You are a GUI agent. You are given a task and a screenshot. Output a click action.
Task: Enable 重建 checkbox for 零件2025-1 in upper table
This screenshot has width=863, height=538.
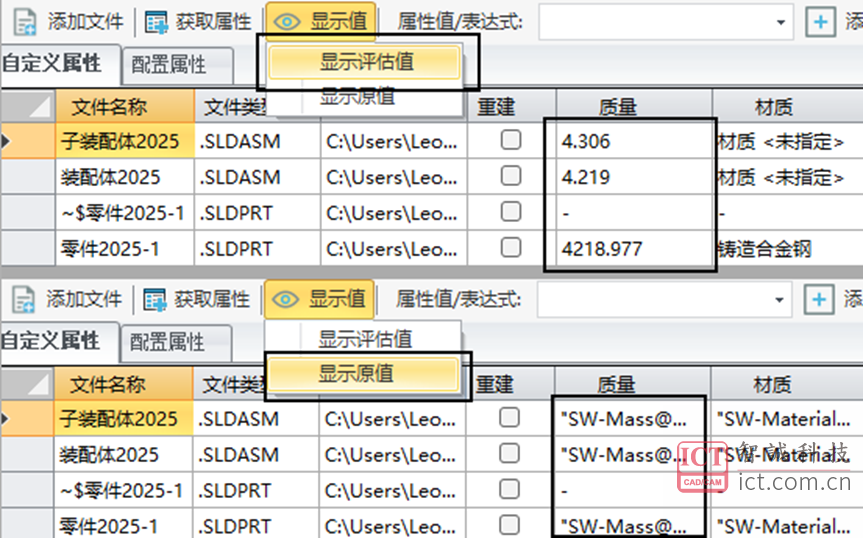[511, 248]
